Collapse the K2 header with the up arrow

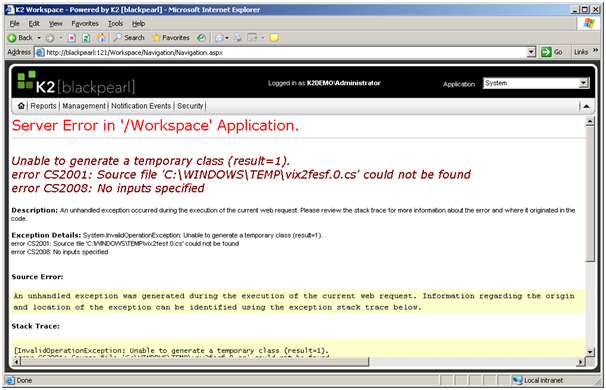pos(586,106)
